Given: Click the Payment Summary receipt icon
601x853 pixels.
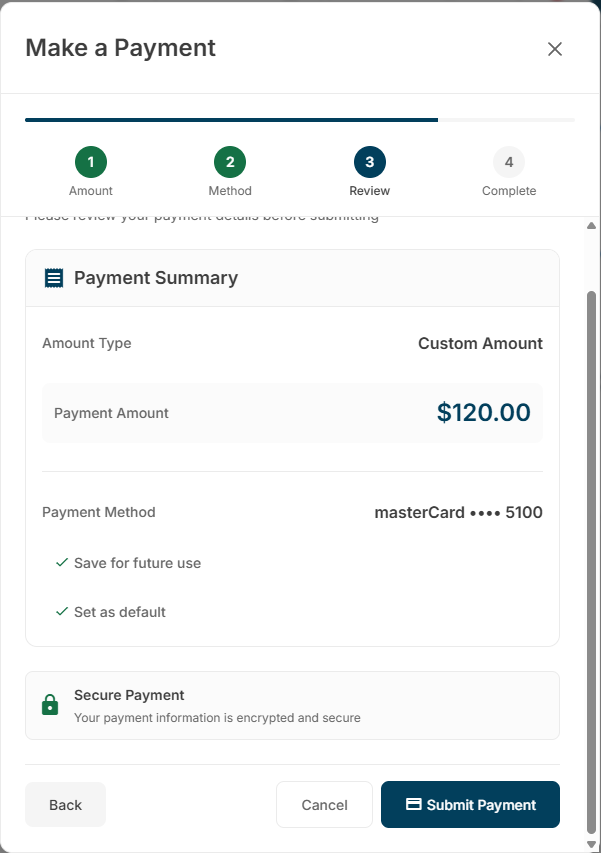Looking at the screenshot, I should tap(54, 278).
